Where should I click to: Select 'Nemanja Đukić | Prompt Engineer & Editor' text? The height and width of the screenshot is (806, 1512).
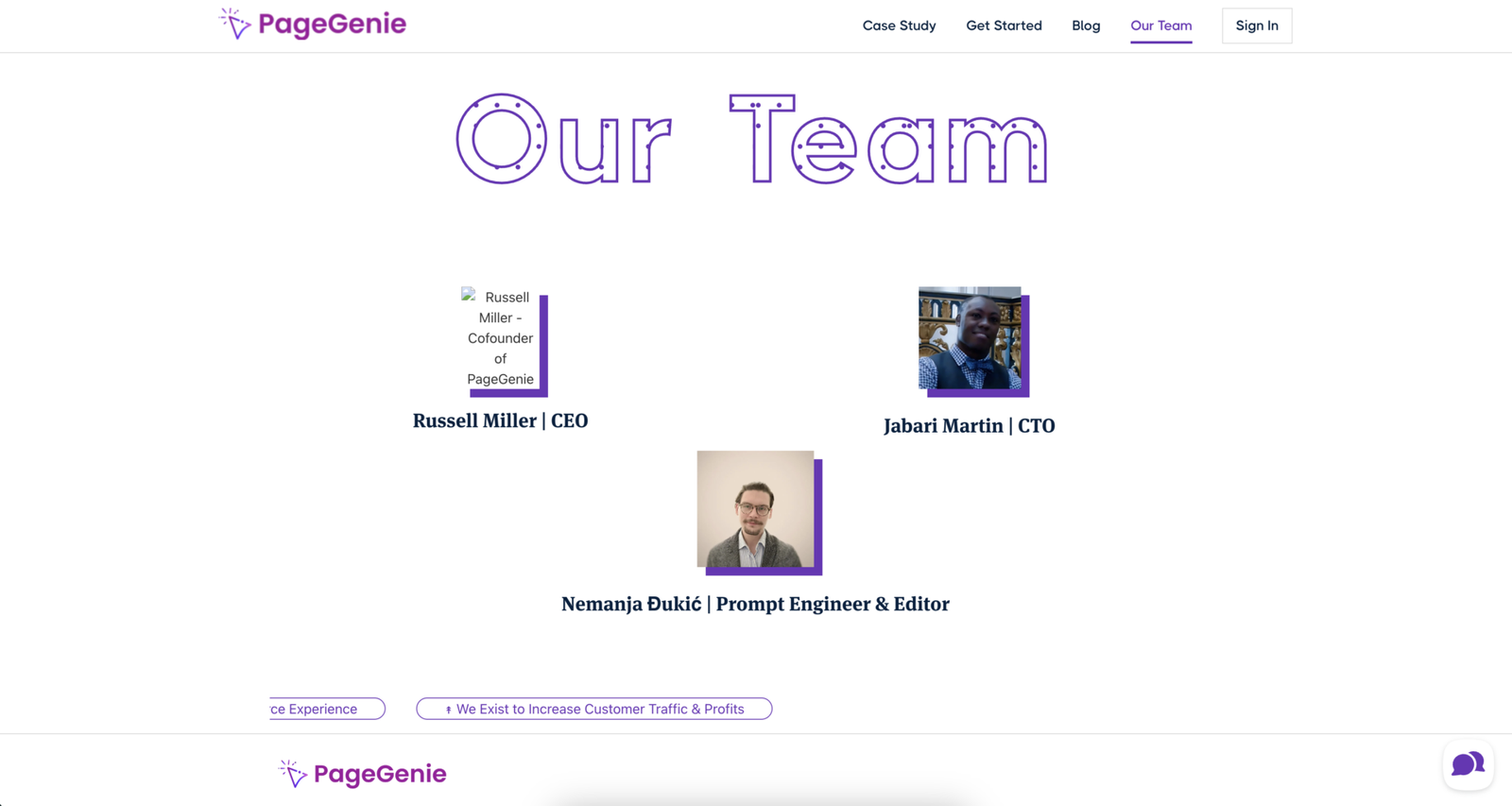click(755, 604)
